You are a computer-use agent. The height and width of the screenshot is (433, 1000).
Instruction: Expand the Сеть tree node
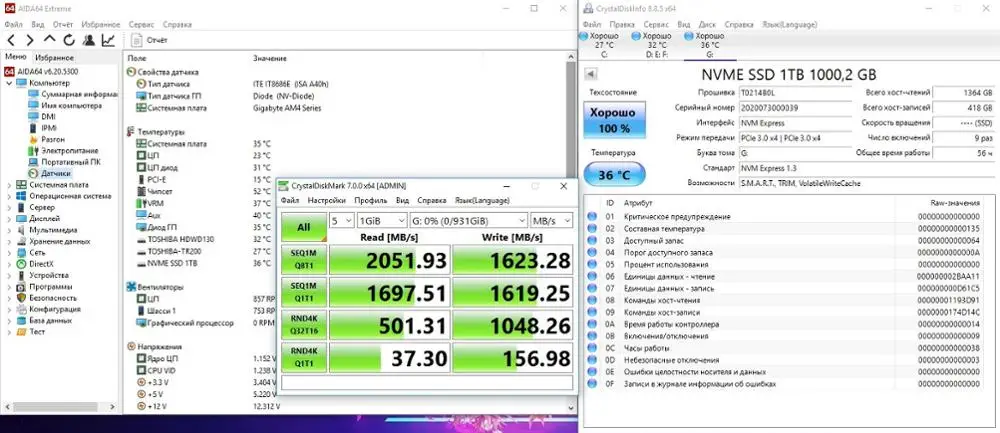click(9, 253)
